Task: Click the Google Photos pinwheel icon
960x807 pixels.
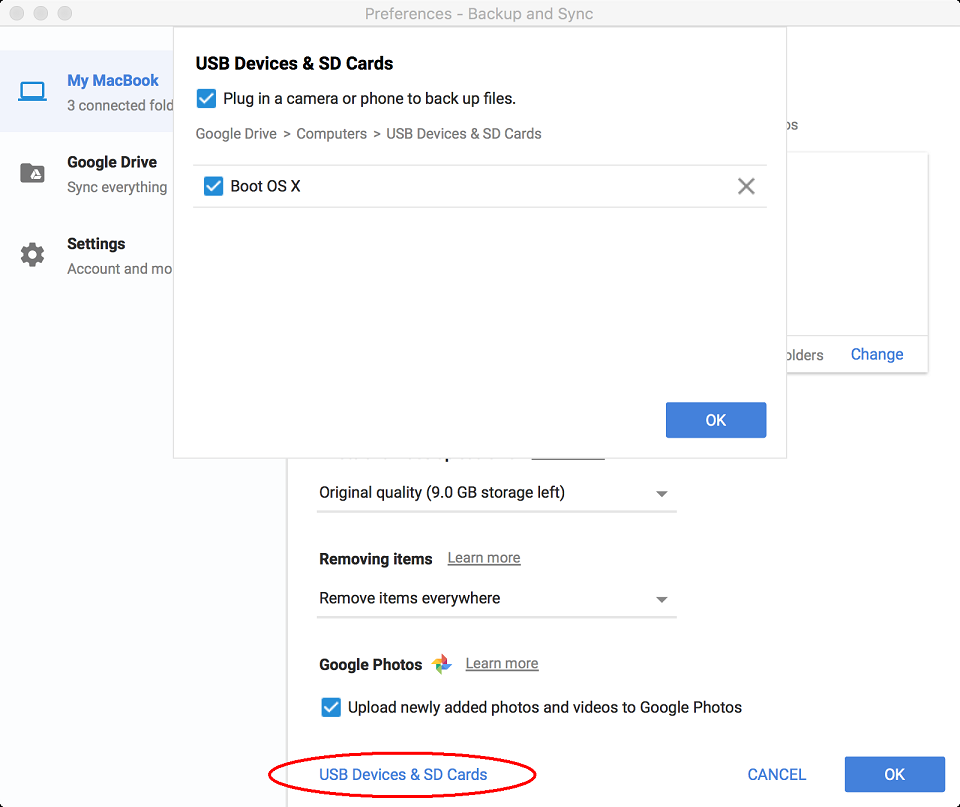Action: click(x=441, y=664)
